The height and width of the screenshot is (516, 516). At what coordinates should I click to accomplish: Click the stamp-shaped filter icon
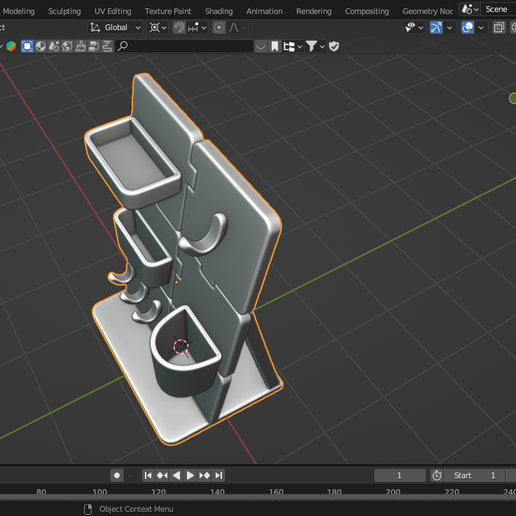[80, 46]
